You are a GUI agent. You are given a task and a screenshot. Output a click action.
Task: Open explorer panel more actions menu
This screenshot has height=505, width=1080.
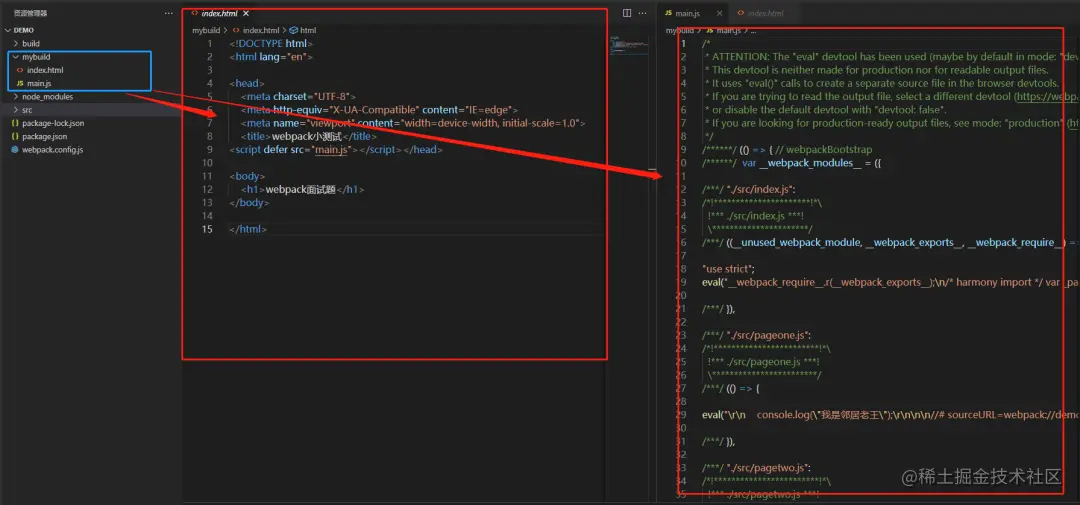pos(169,13)
